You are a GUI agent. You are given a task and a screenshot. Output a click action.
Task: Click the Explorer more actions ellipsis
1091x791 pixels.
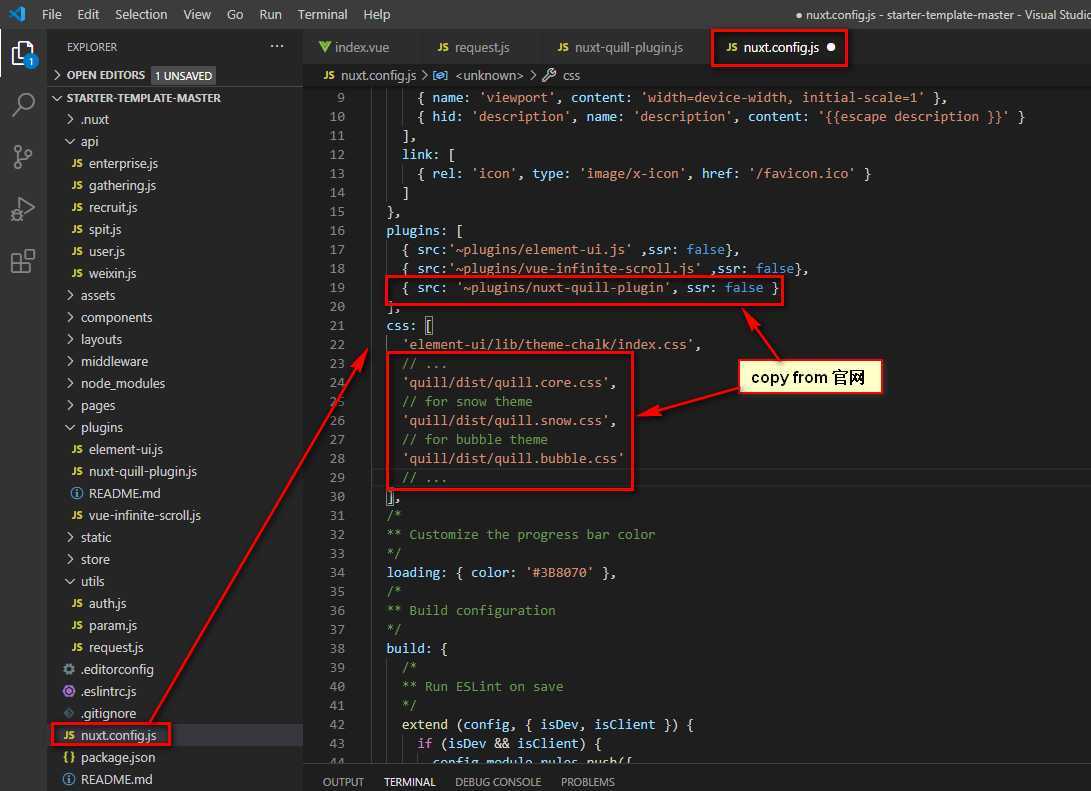click(277, 47)
